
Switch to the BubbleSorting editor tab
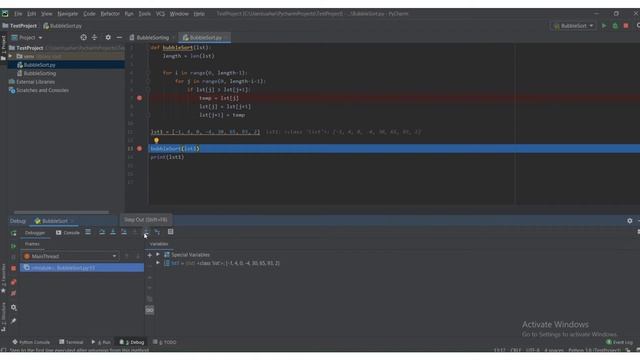click(151, 38)
